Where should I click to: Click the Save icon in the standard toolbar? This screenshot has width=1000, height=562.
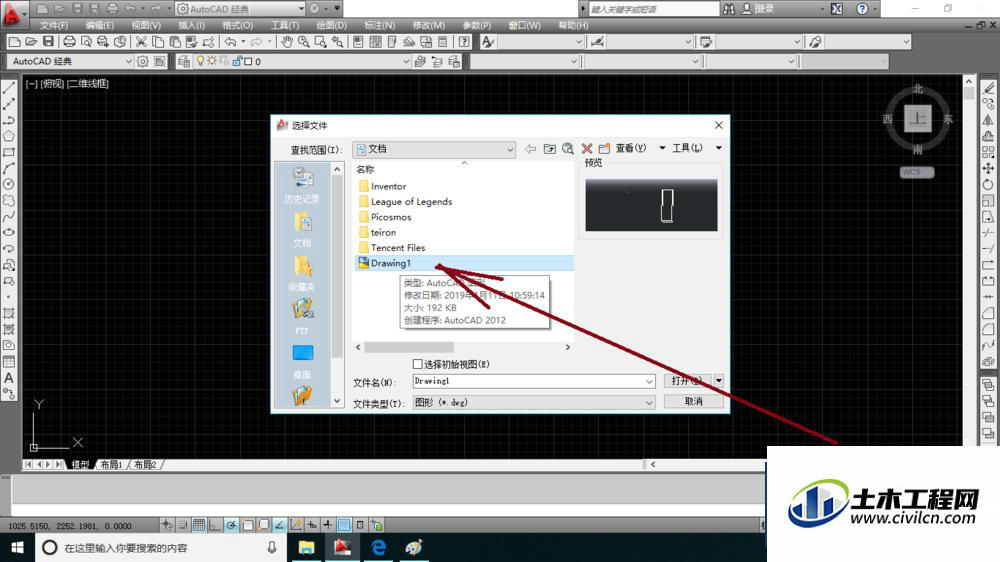tap(48, 42)
